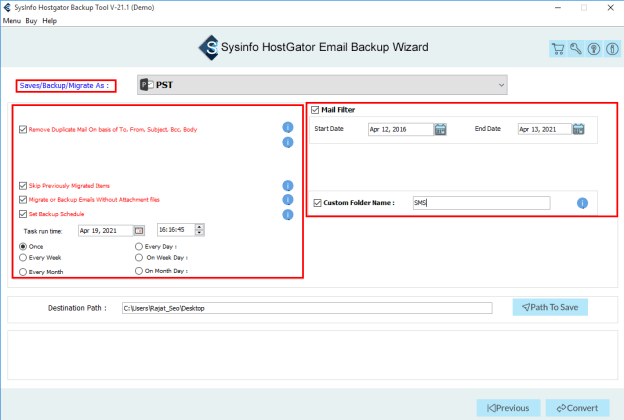The image size is (624, 420).
Task: Select the Every Week radio button
Action: tap(23, 258)
